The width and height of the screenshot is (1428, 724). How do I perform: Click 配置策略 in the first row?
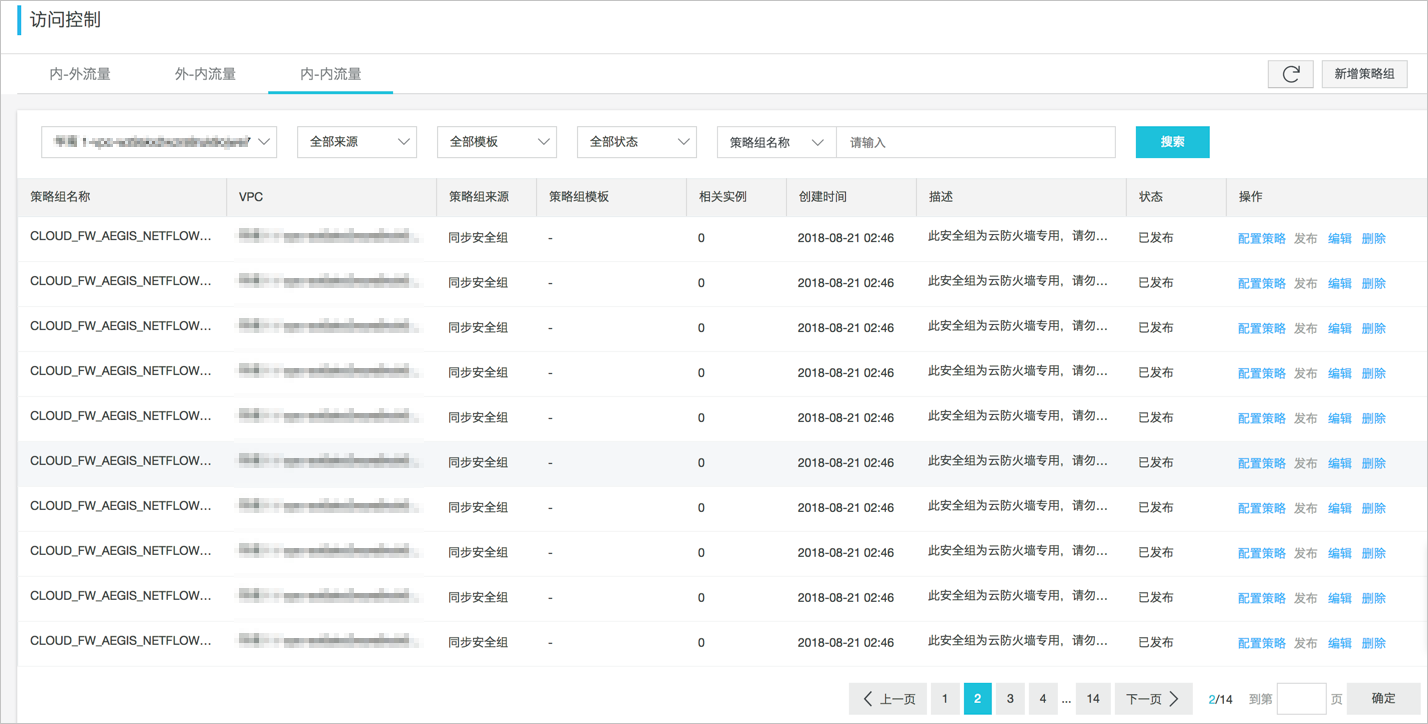(x=1262, y=239)
